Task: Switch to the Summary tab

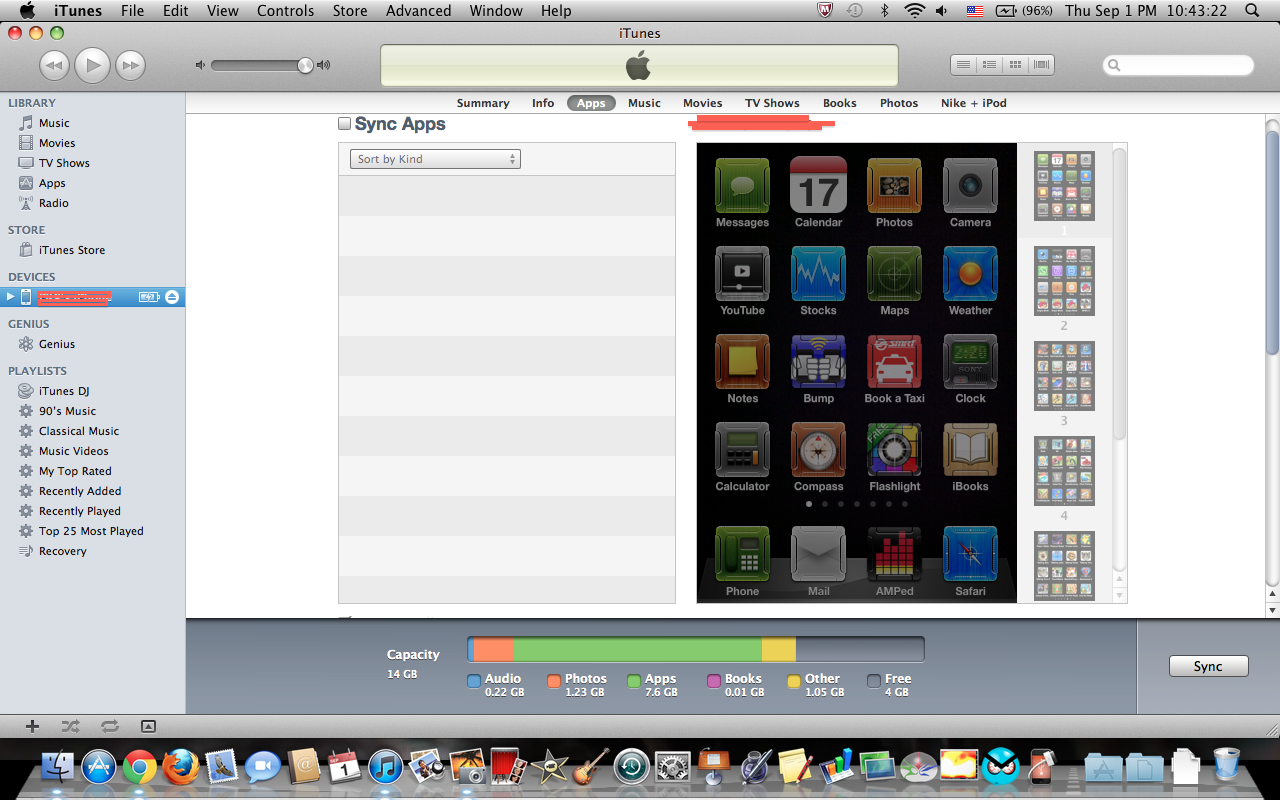Action: click(x=483, y=103)
